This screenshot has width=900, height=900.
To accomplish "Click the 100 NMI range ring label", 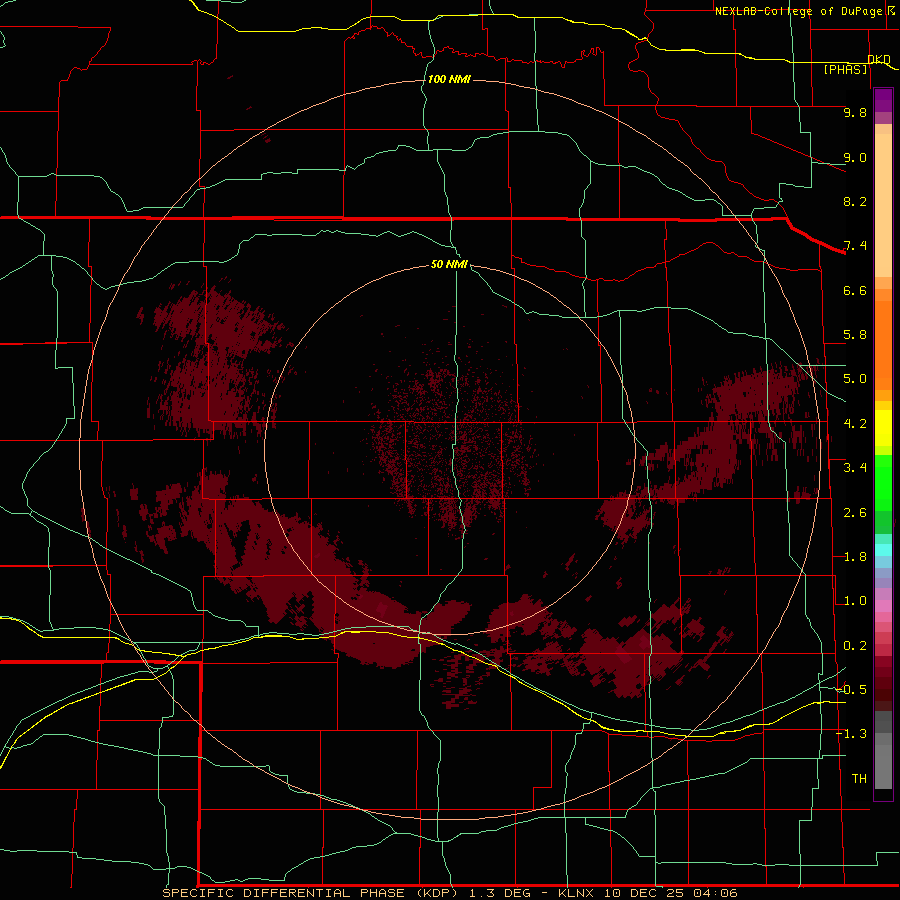I will 449,79.
